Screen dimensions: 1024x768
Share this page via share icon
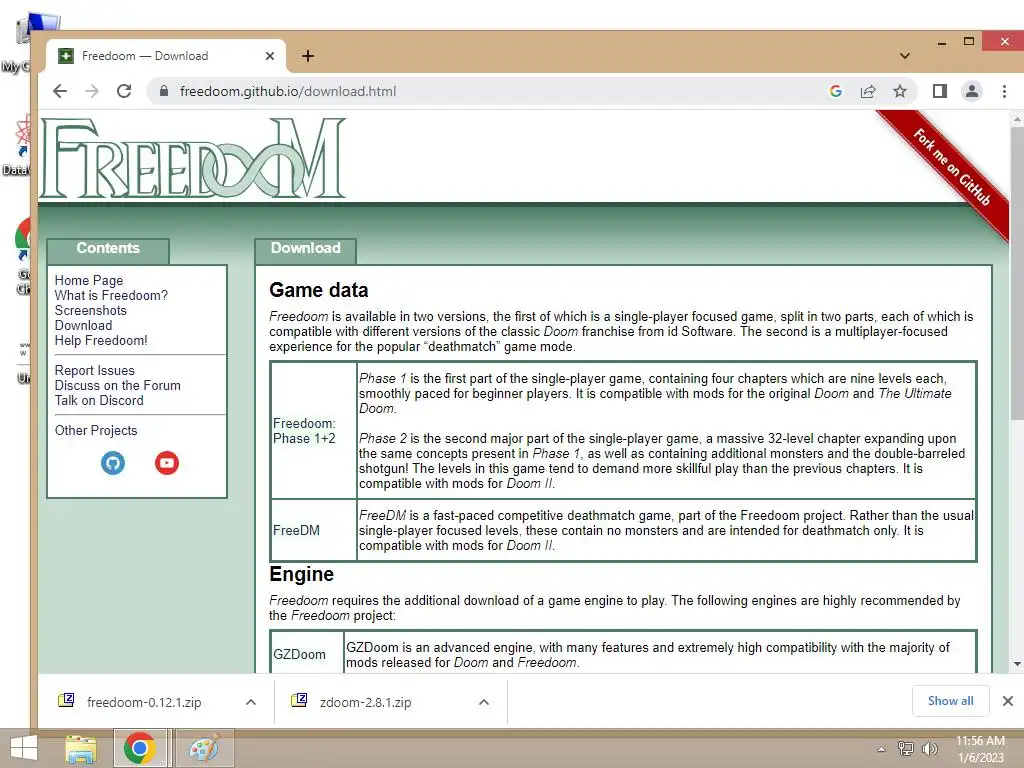coord(868,91)
